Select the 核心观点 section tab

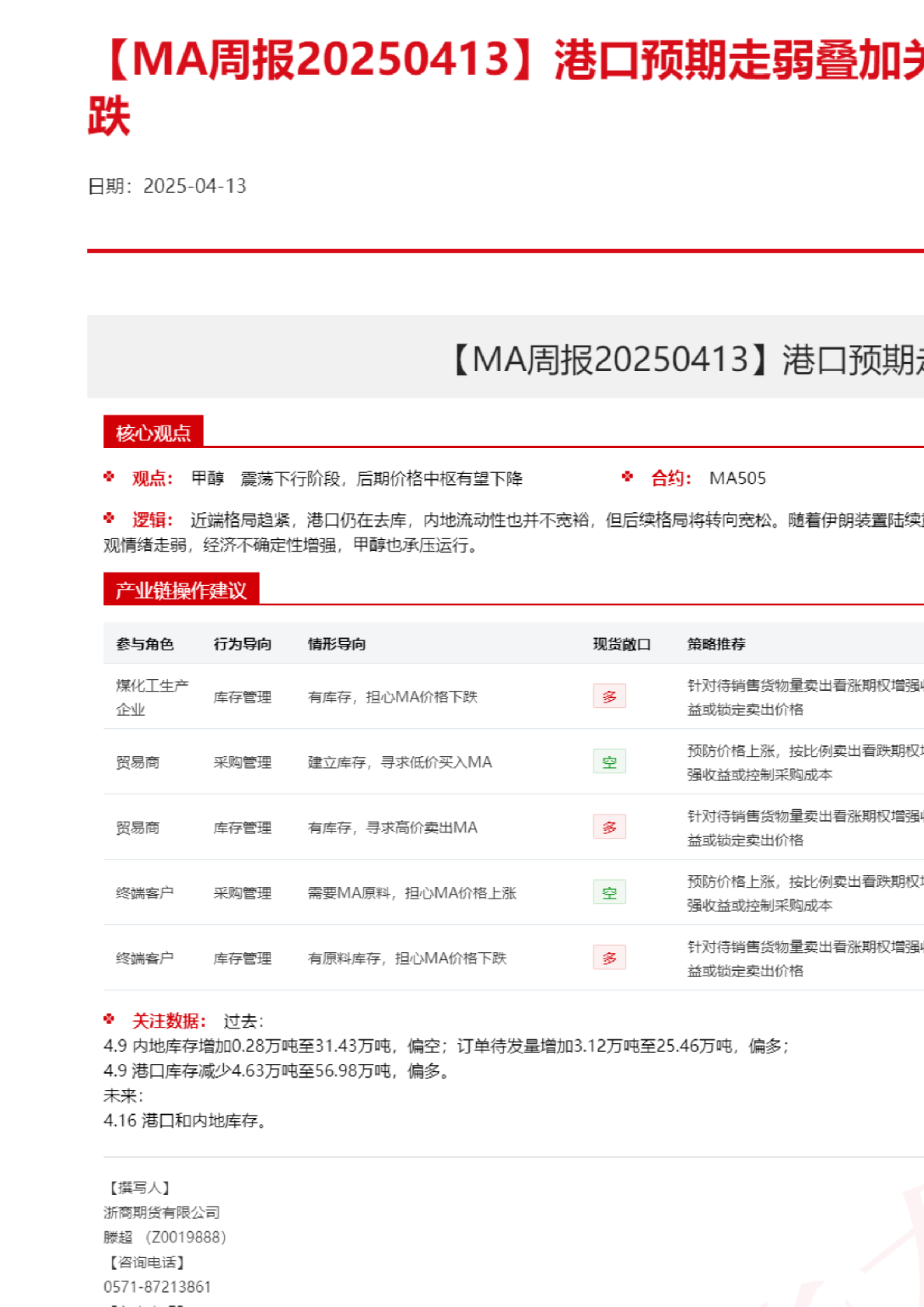tap(153, 433)
